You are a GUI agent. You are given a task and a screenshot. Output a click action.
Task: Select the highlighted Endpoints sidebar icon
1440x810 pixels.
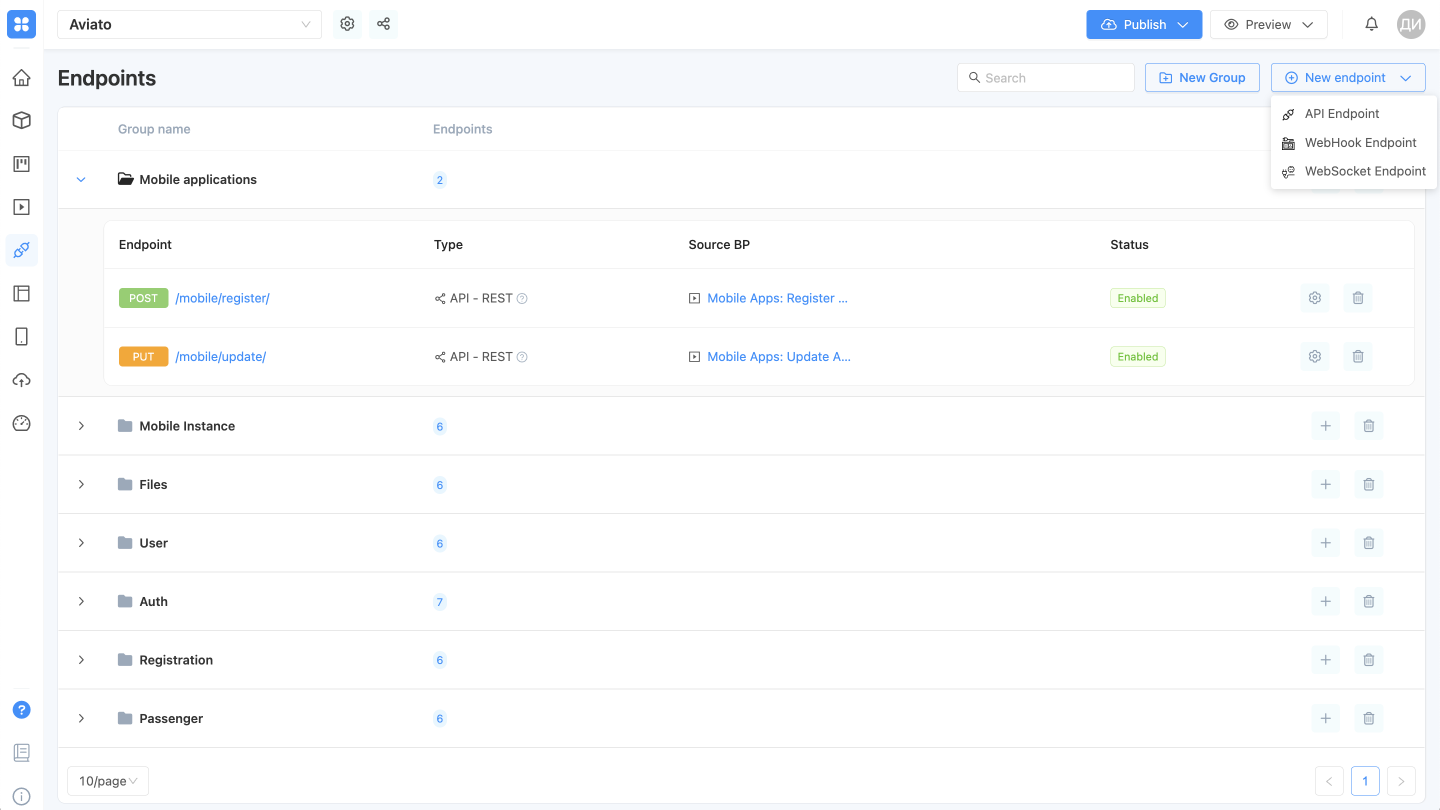point(21,250)
